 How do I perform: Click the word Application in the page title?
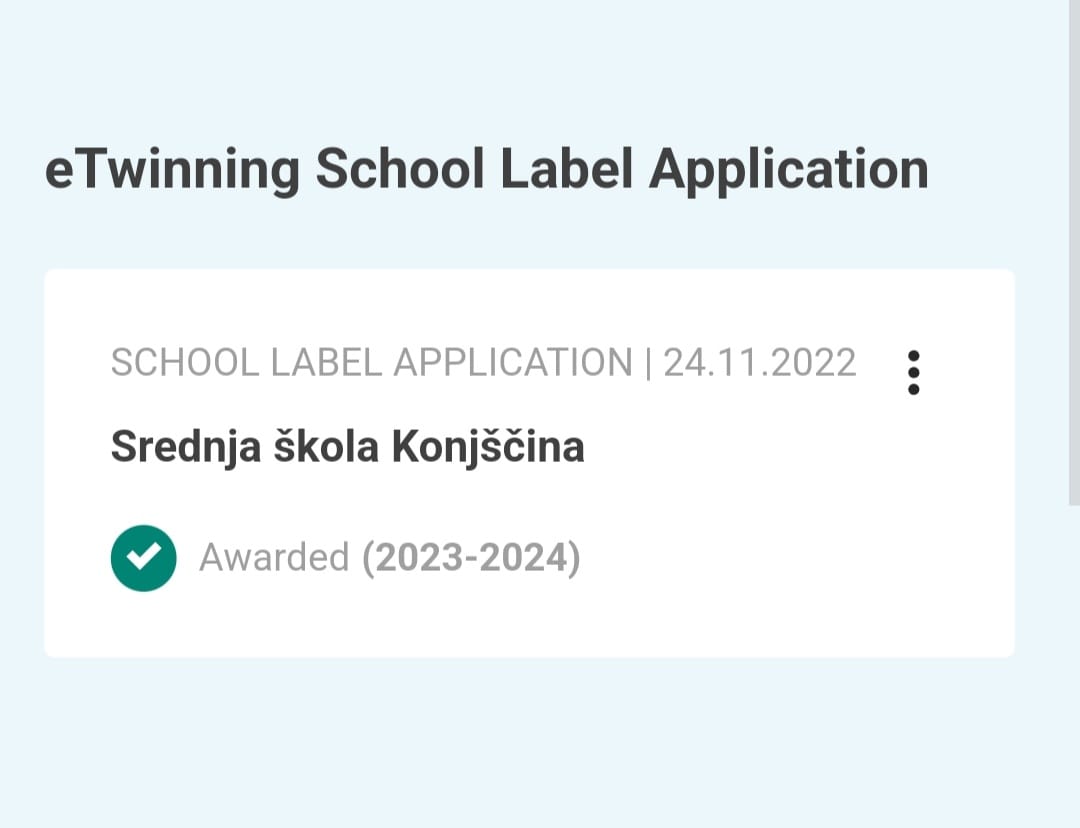(789, 169)
